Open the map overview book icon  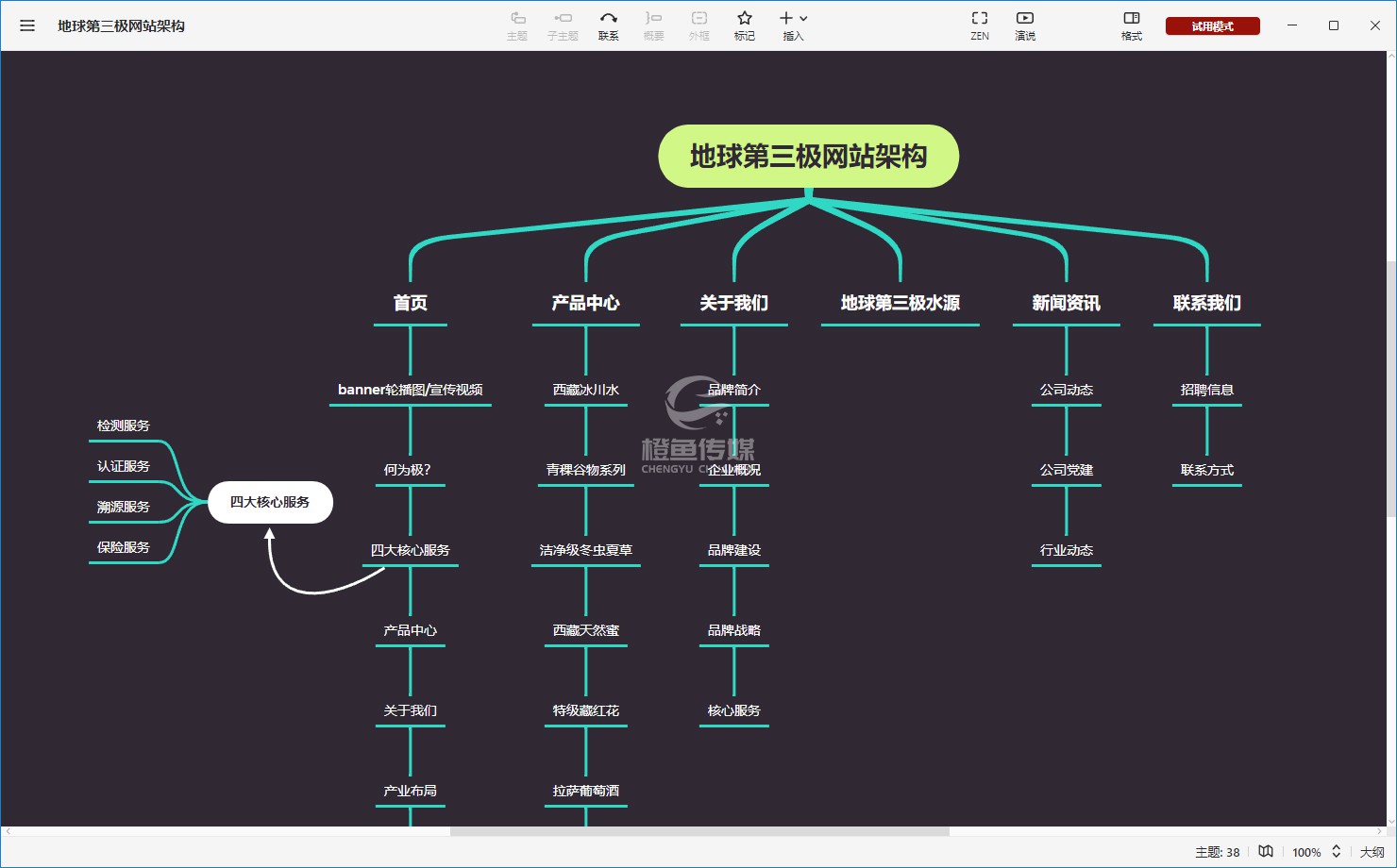[x=1266, y=851]
